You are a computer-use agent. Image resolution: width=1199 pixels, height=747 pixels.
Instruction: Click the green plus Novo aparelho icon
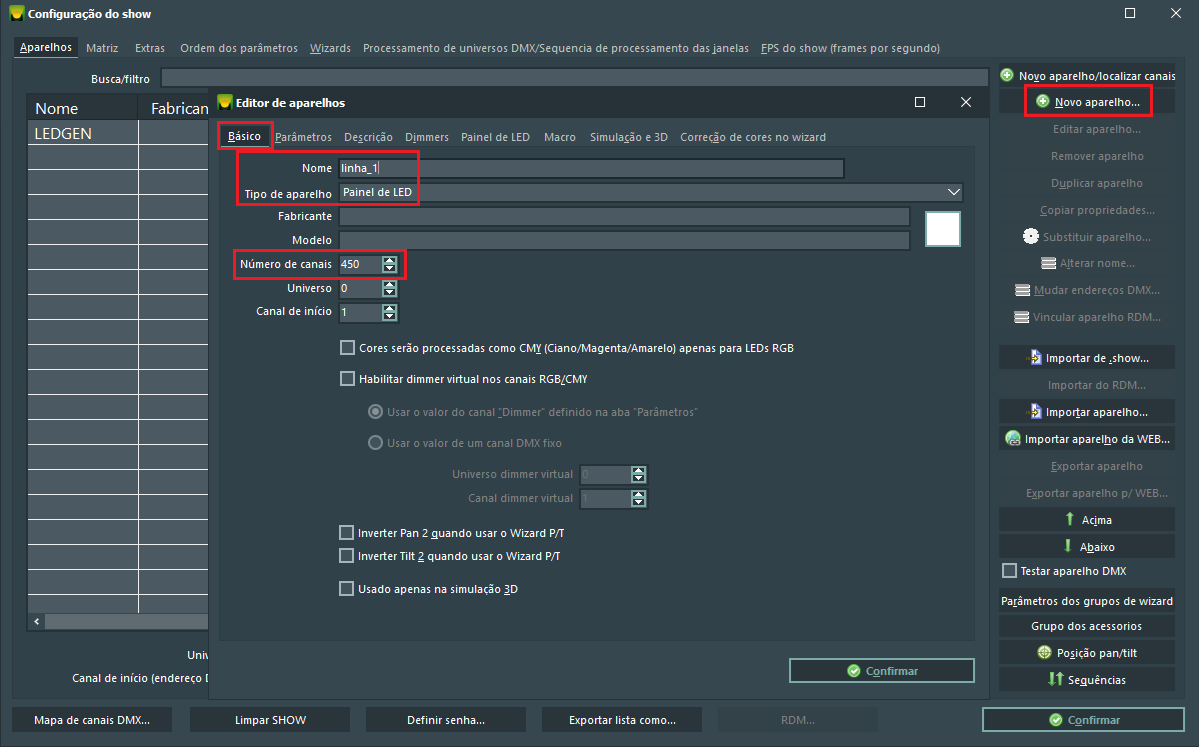click(x=1043, y=102)
